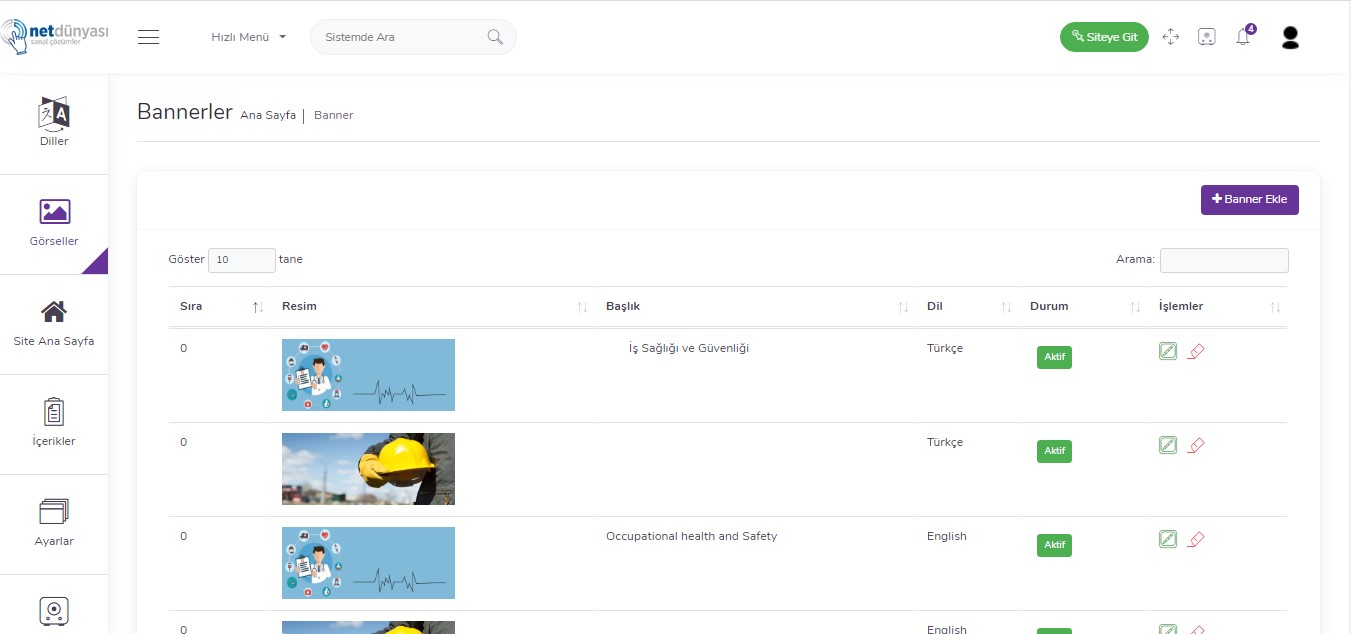Click English in Occupational health row
This screenshot has height=634, width=1351.
(947, 536)
